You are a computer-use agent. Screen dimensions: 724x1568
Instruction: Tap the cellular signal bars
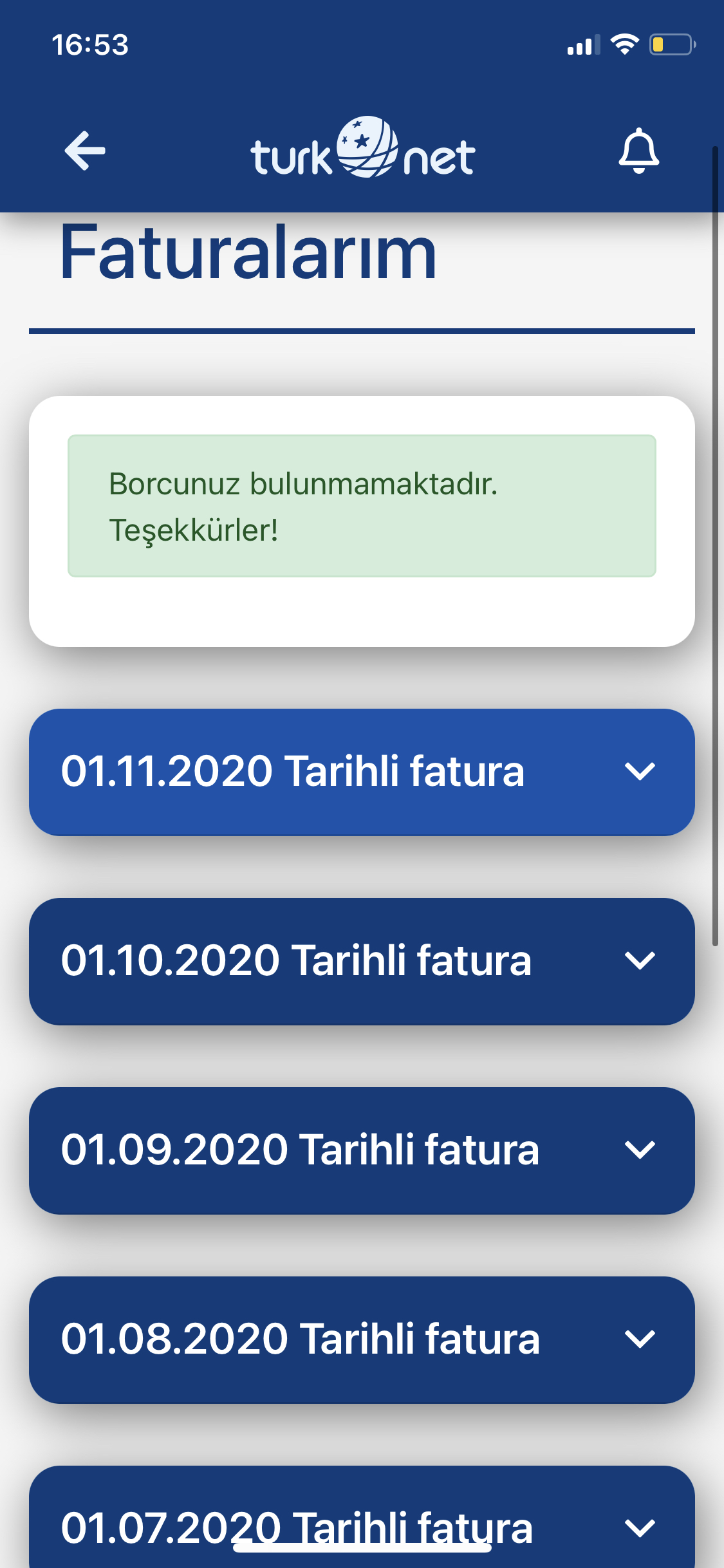(584, 45)
